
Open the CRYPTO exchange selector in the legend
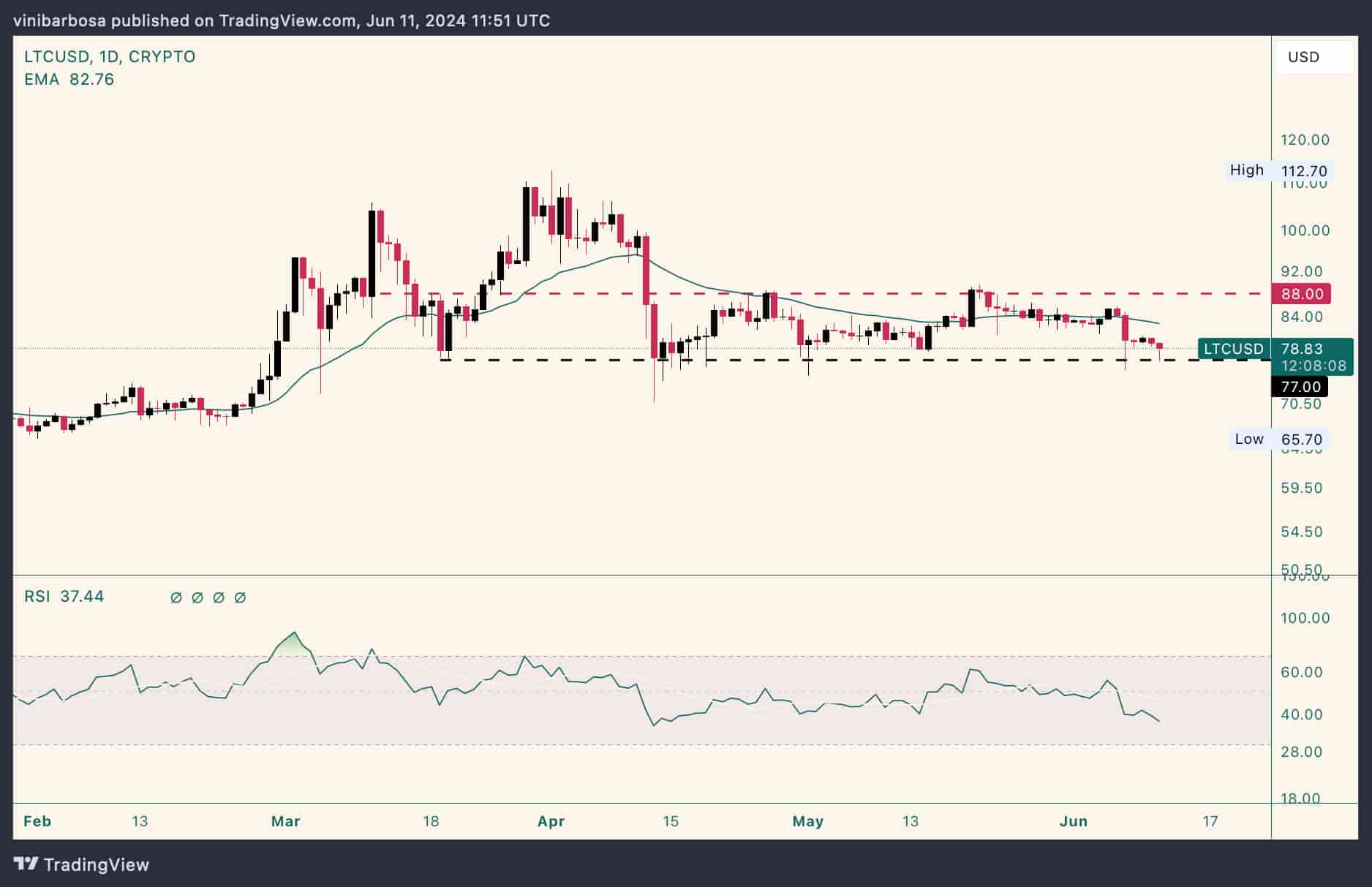point(164,56)
